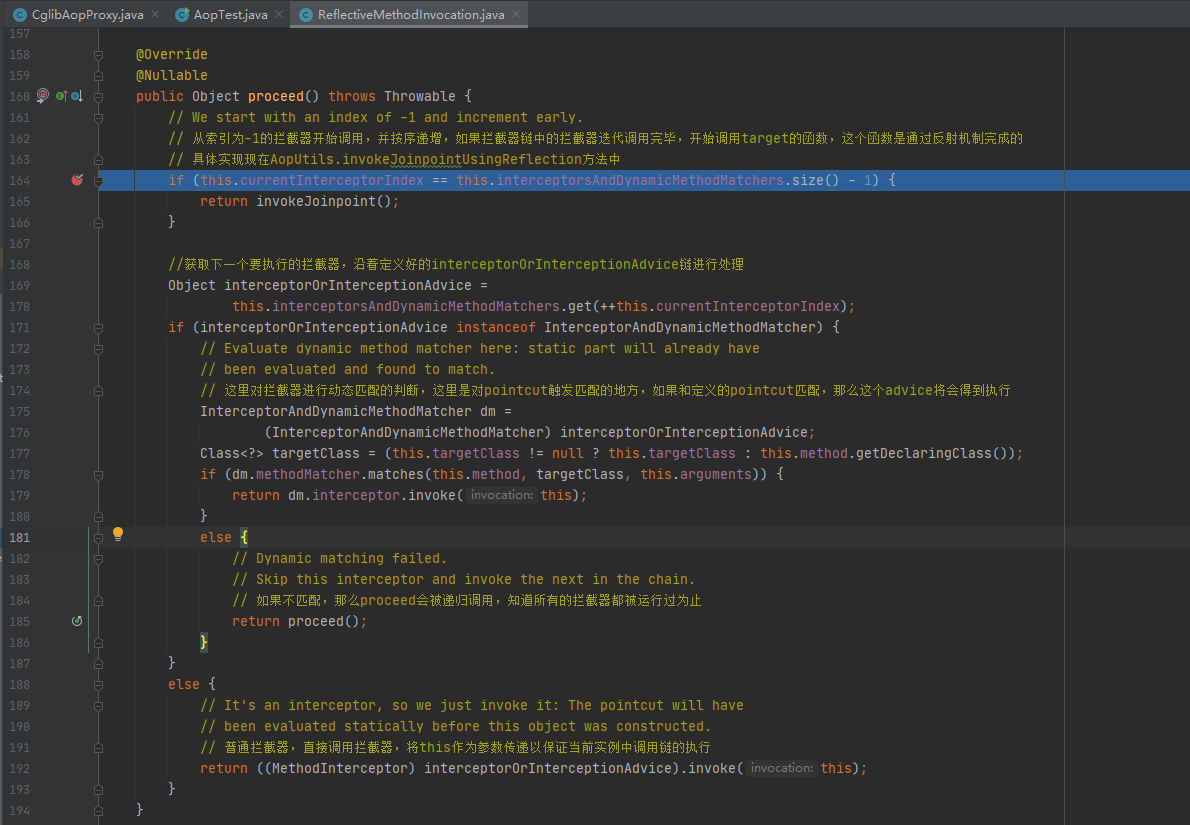Click the recursive proceed() call on line 185
The width and height of the screenshot is (1190, 825).
pos(323,621)
